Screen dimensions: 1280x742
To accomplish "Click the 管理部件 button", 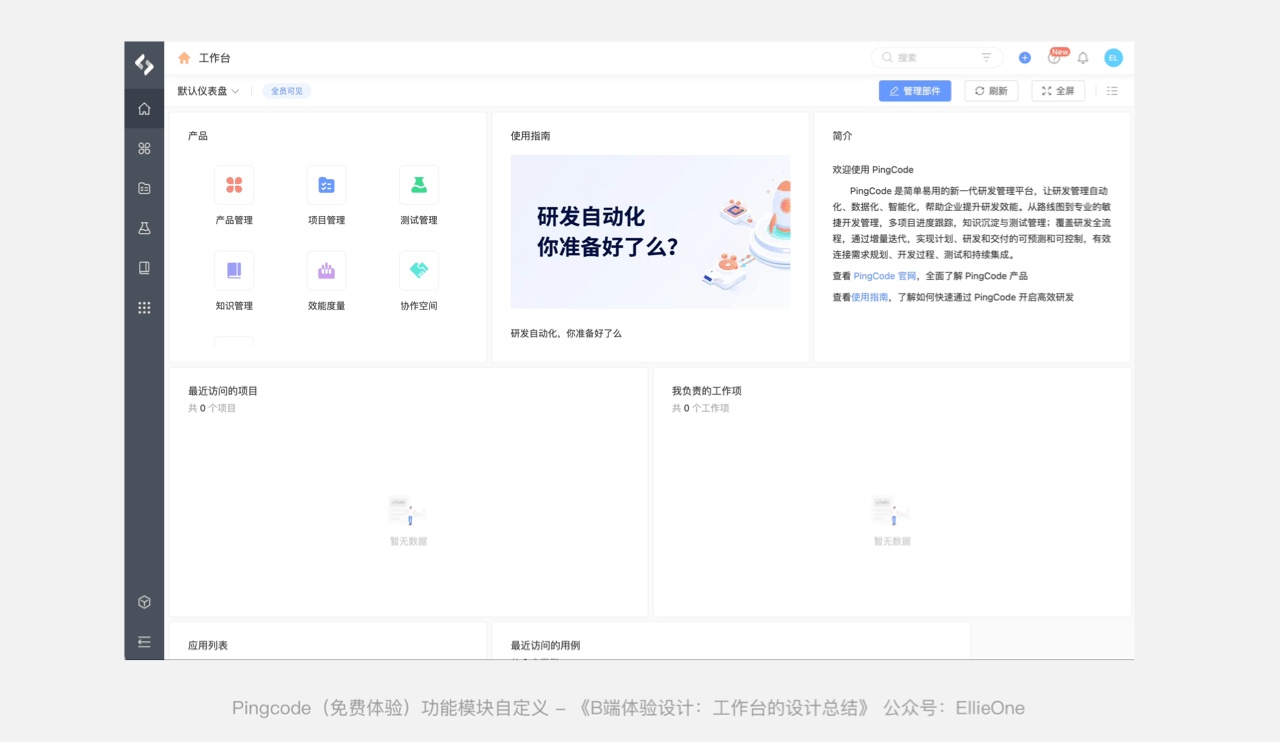I will (915, 91).
